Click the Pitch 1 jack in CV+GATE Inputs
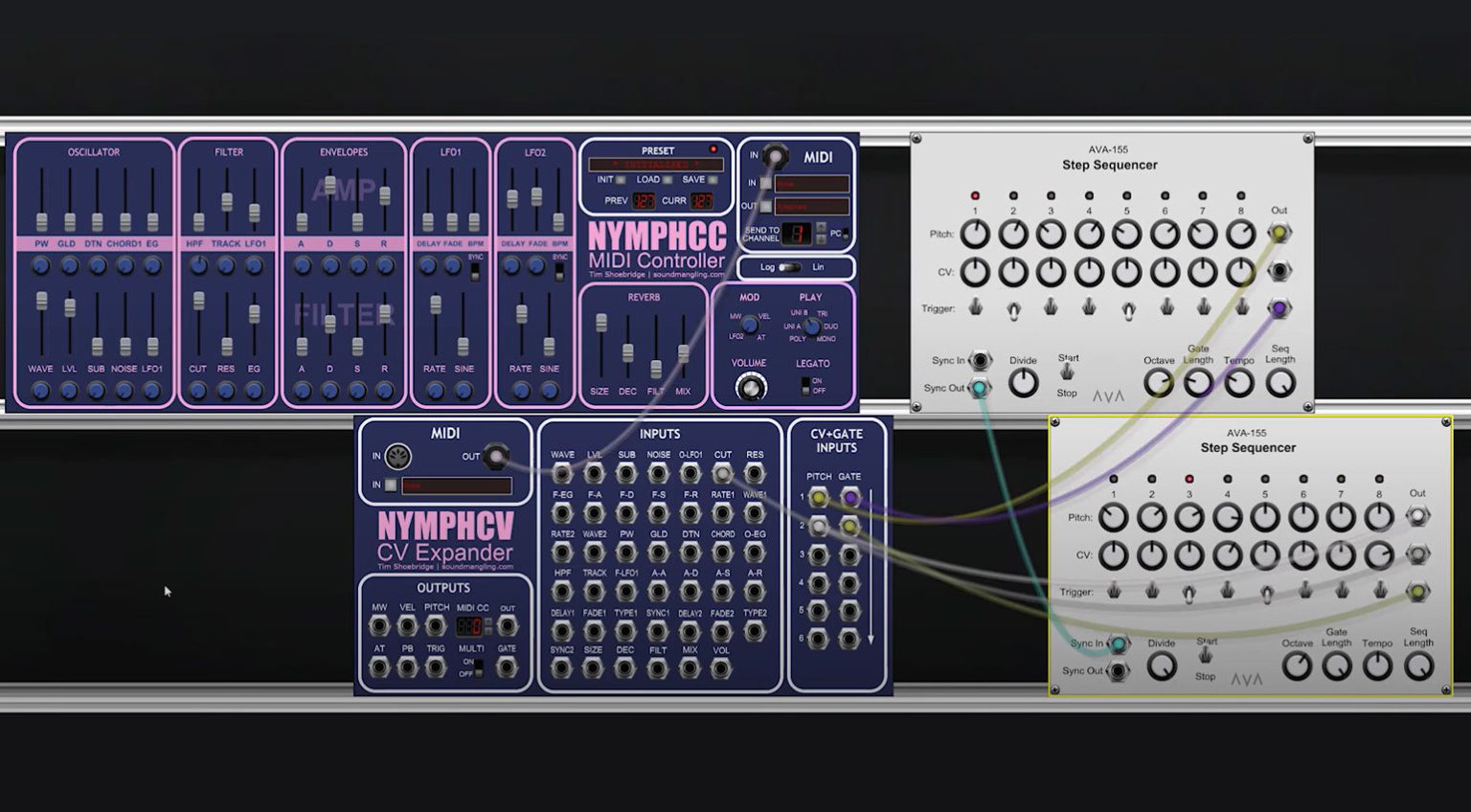This screenshot has height=812, width=1471. (817, 496)
